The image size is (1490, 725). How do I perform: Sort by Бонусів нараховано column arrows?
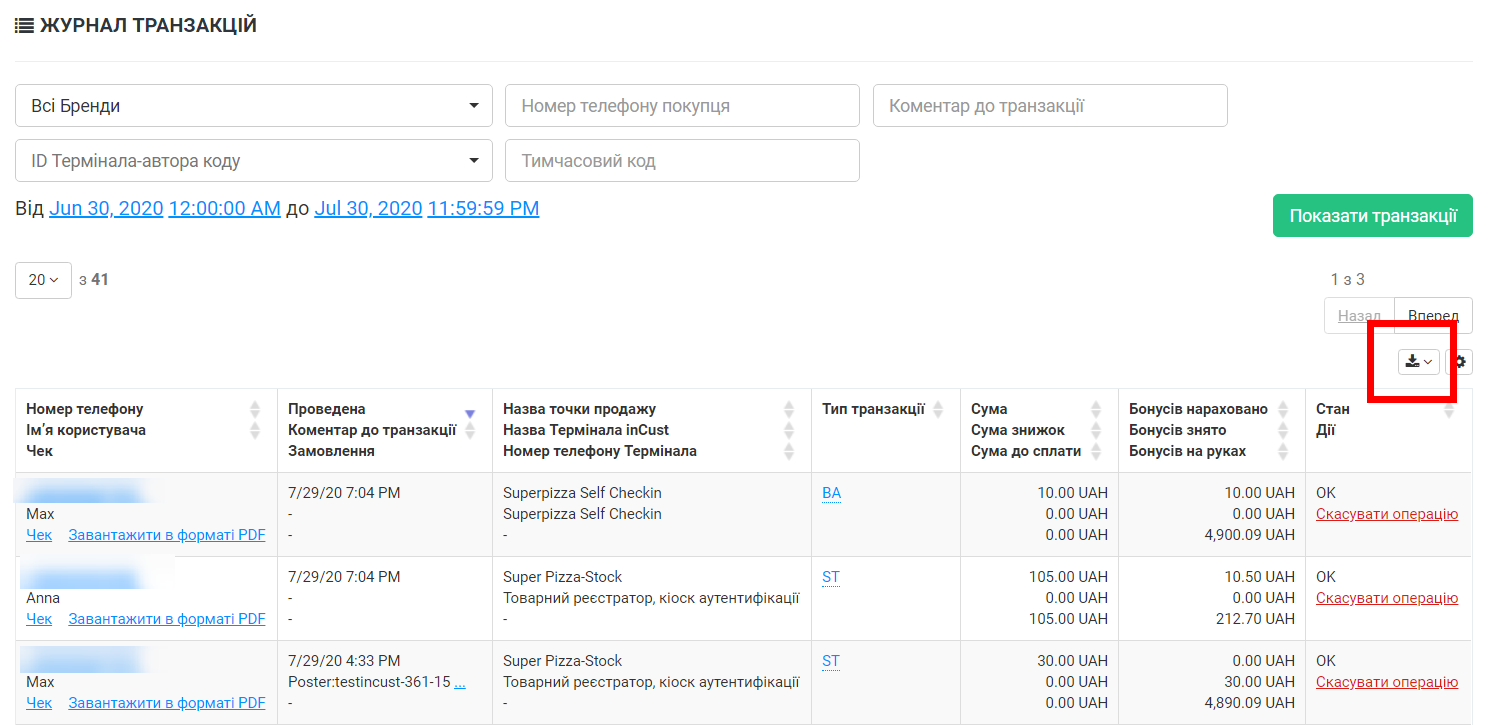click(1284, 409)
